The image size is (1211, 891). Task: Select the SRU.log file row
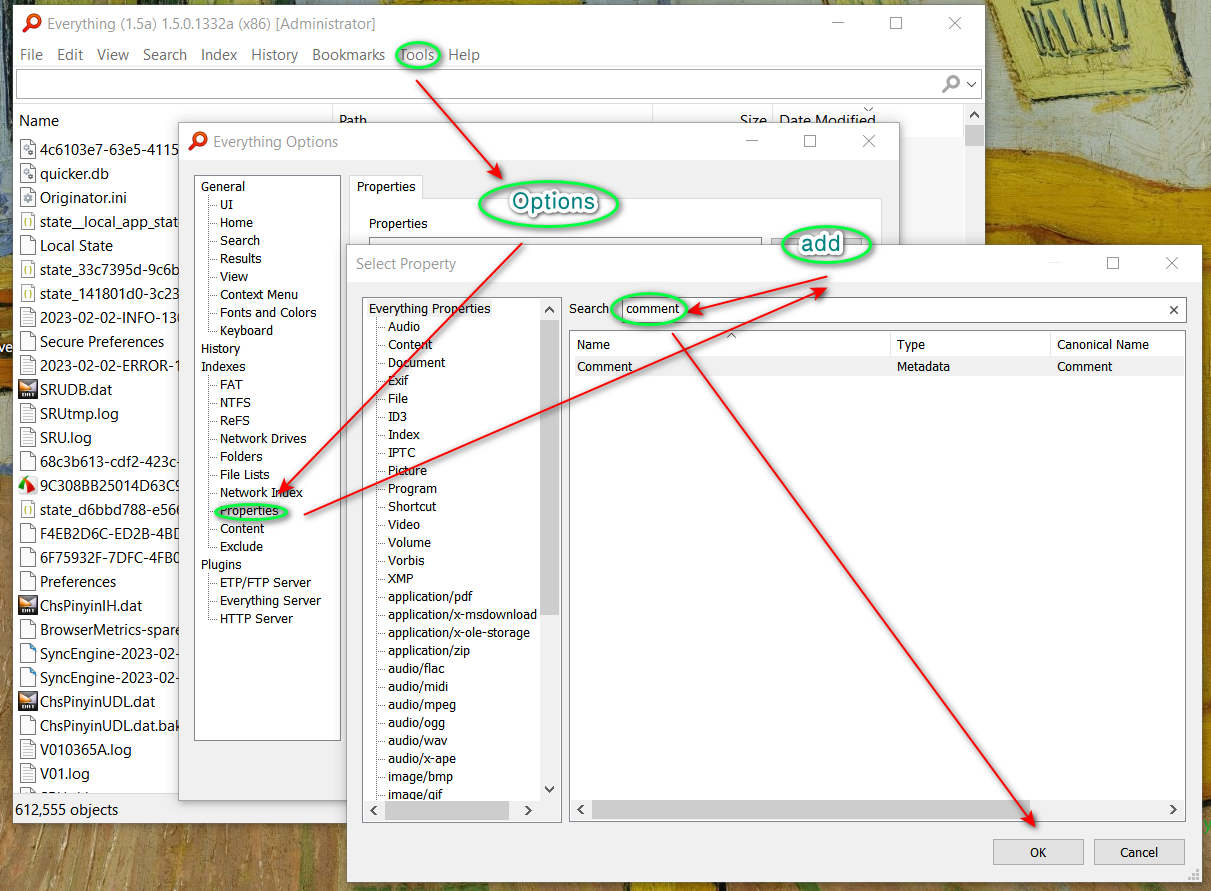[66, 438]
